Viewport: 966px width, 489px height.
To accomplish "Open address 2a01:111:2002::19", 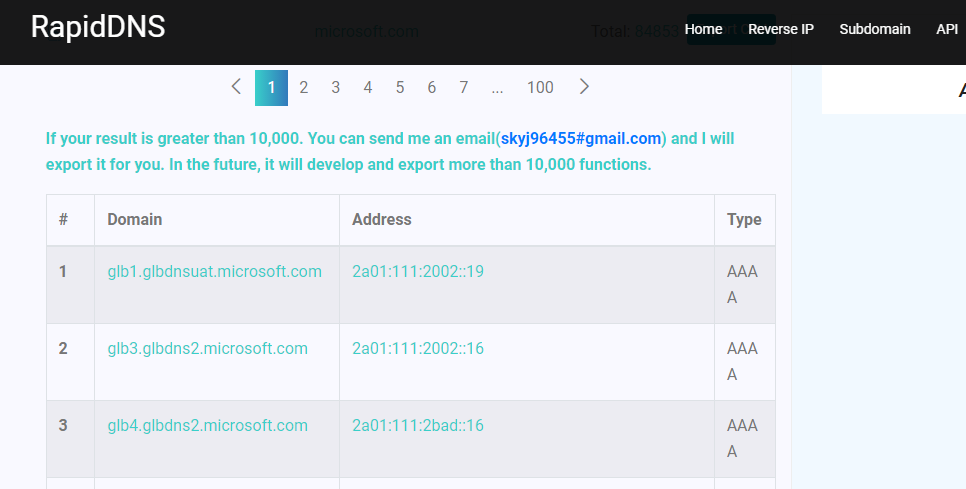I will (x=418, y=272).
